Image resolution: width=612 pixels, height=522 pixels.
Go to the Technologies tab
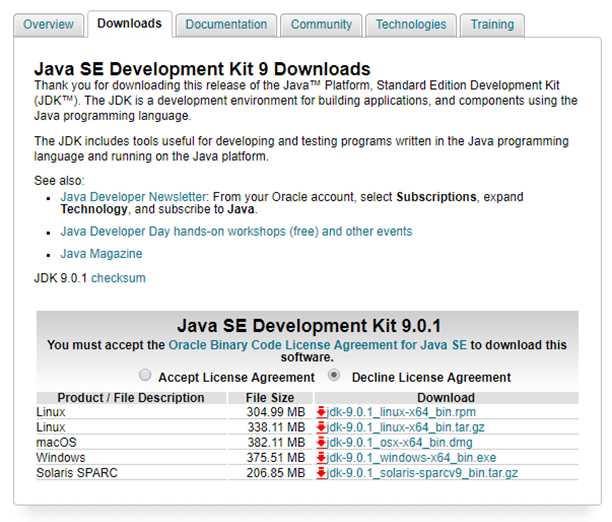411,25
